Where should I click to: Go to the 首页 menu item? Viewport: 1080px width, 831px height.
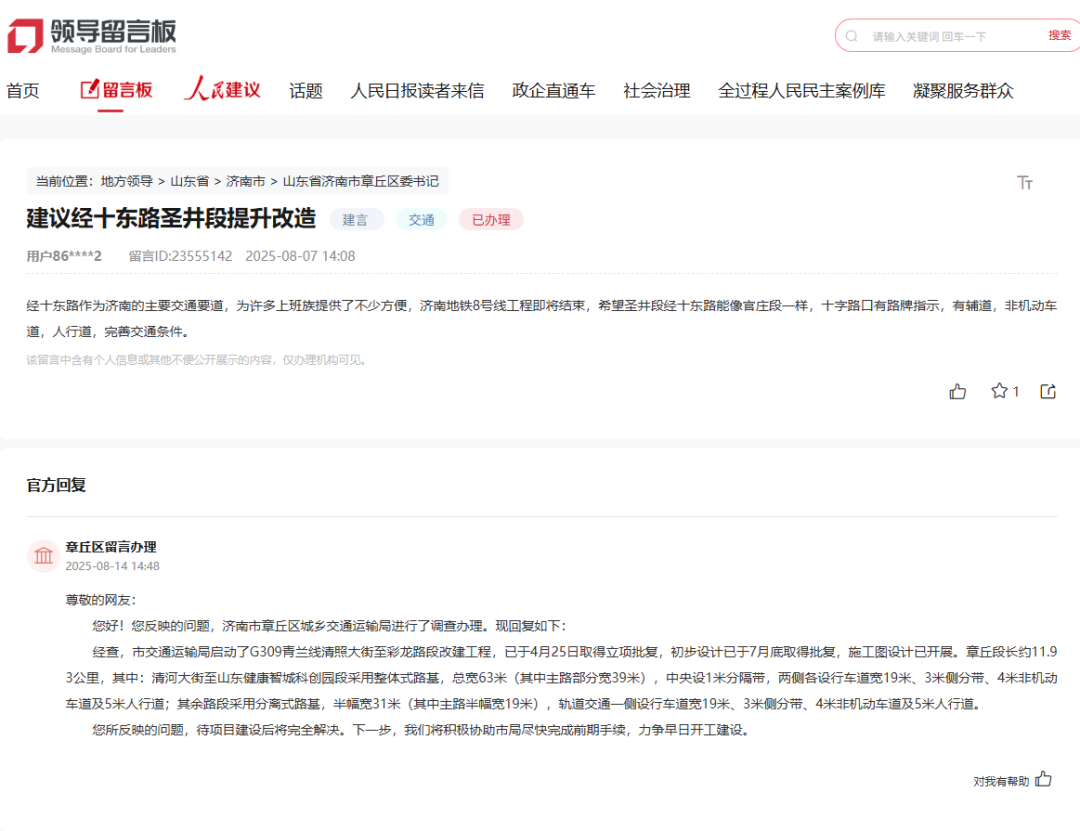tap(23, 91)
